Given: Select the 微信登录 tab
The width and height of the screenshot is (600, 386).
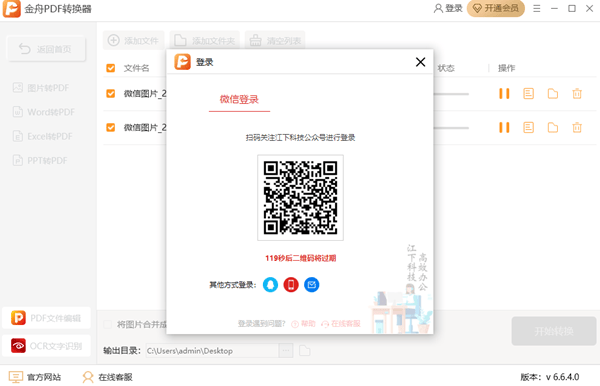Looking at the screenshot, I should pos(239,99).
